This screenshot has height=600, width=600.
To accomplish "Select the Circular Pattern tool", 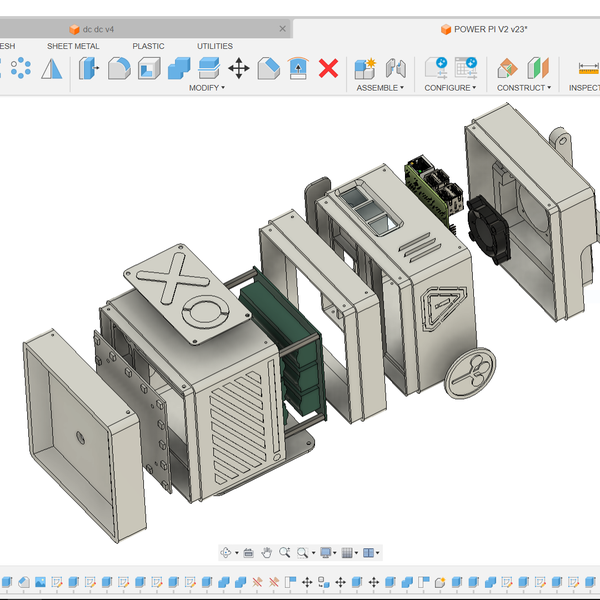I will (x=20, y=68).
